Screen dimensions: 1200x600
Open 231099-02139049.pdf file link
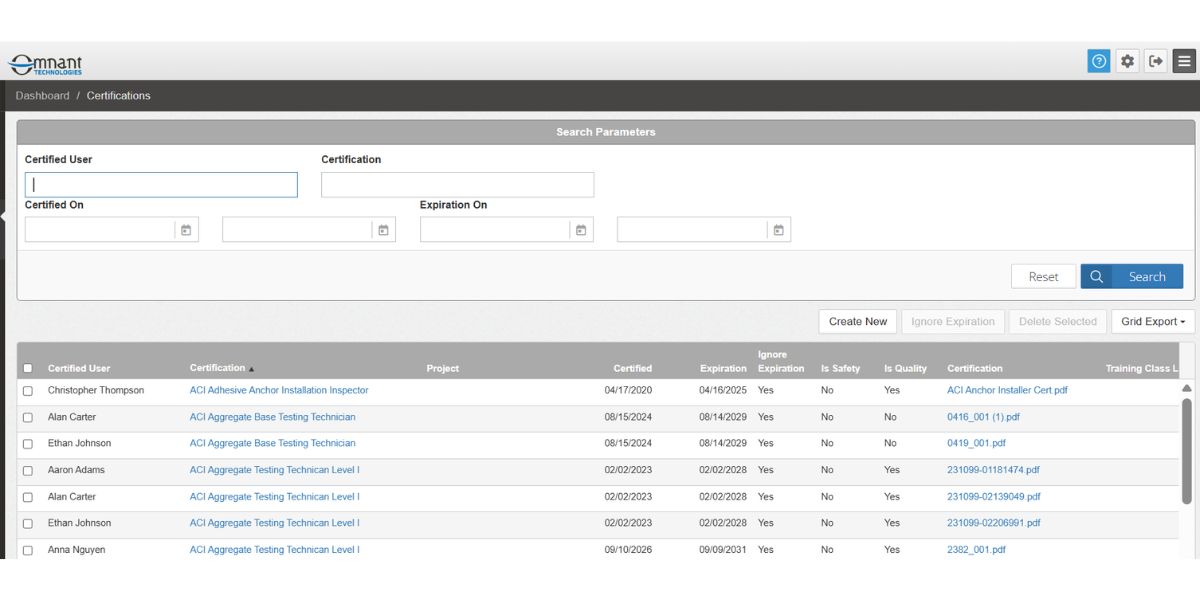[994, 496]
